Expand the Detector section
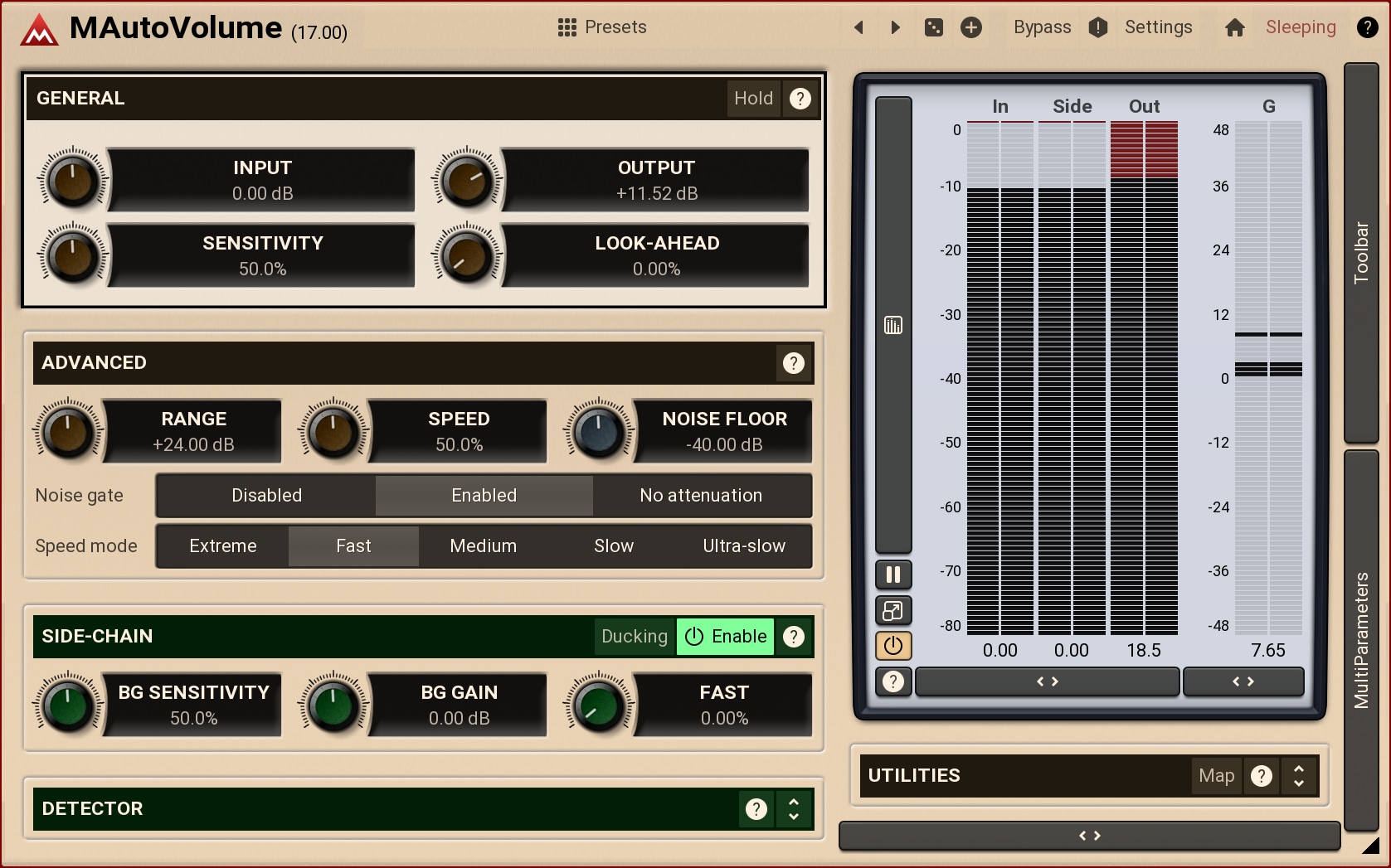Screen dimensions: 1391x868 coord(794,809)
